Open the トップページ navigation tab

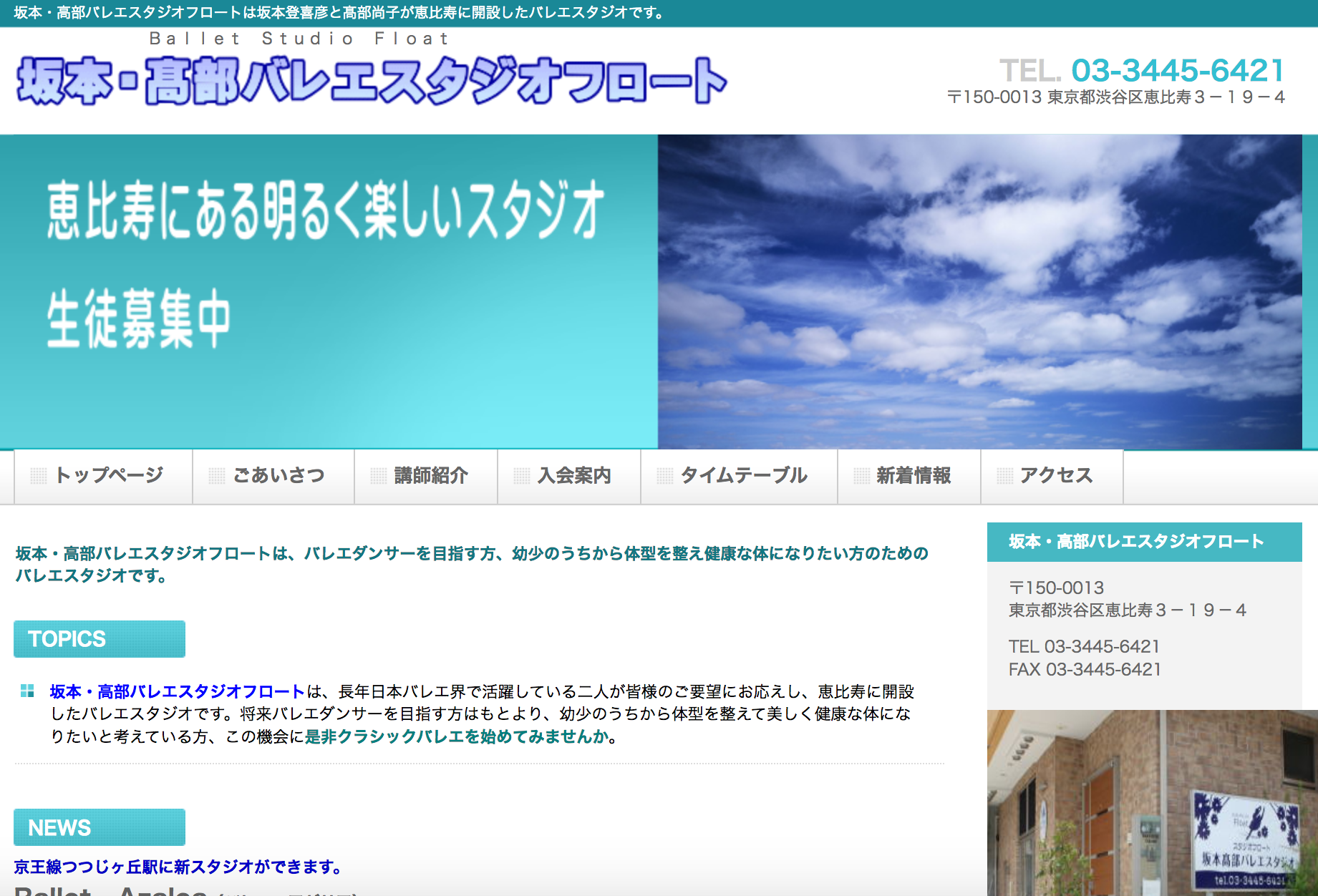103,477
